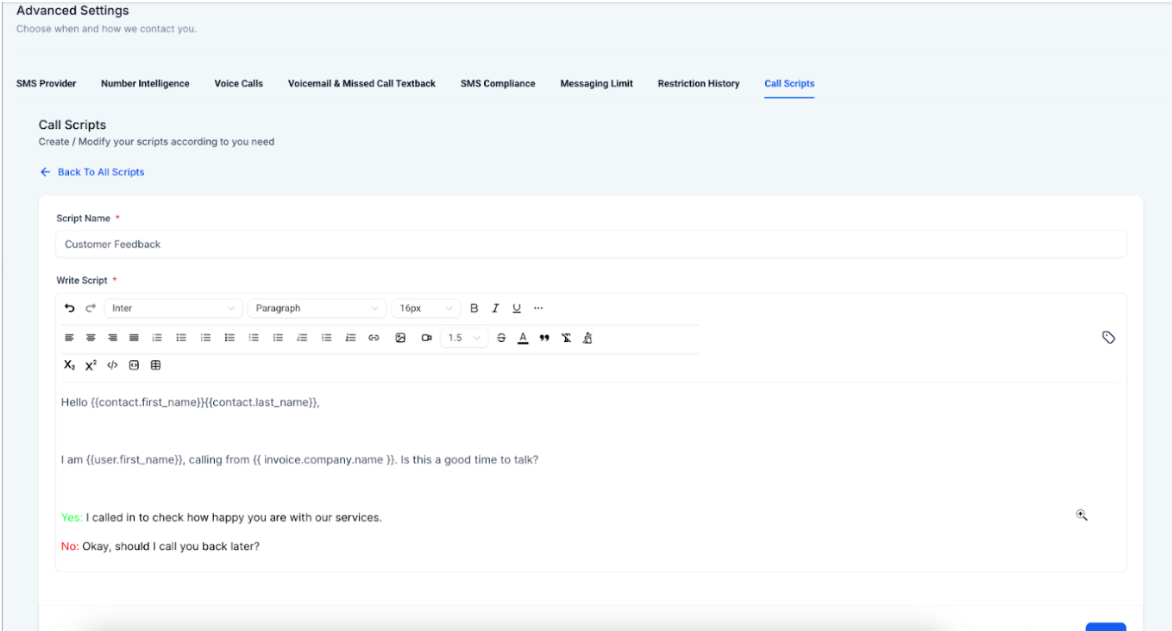Viewport: 1172px width, 631px height.
Task: Open the text color picker
Action: [x=523, y=338]
